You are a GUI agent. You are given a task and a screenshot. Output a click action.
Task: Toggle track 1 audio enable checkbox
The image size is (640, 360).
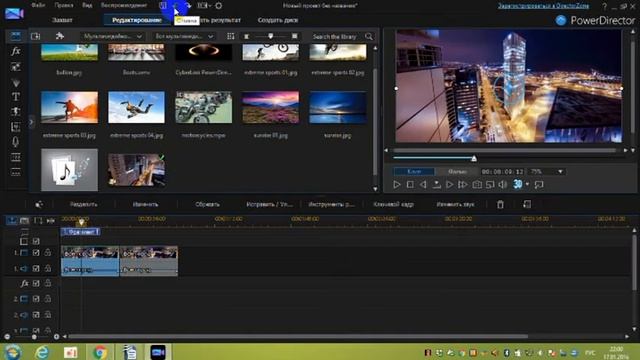[x=36, y=269]
